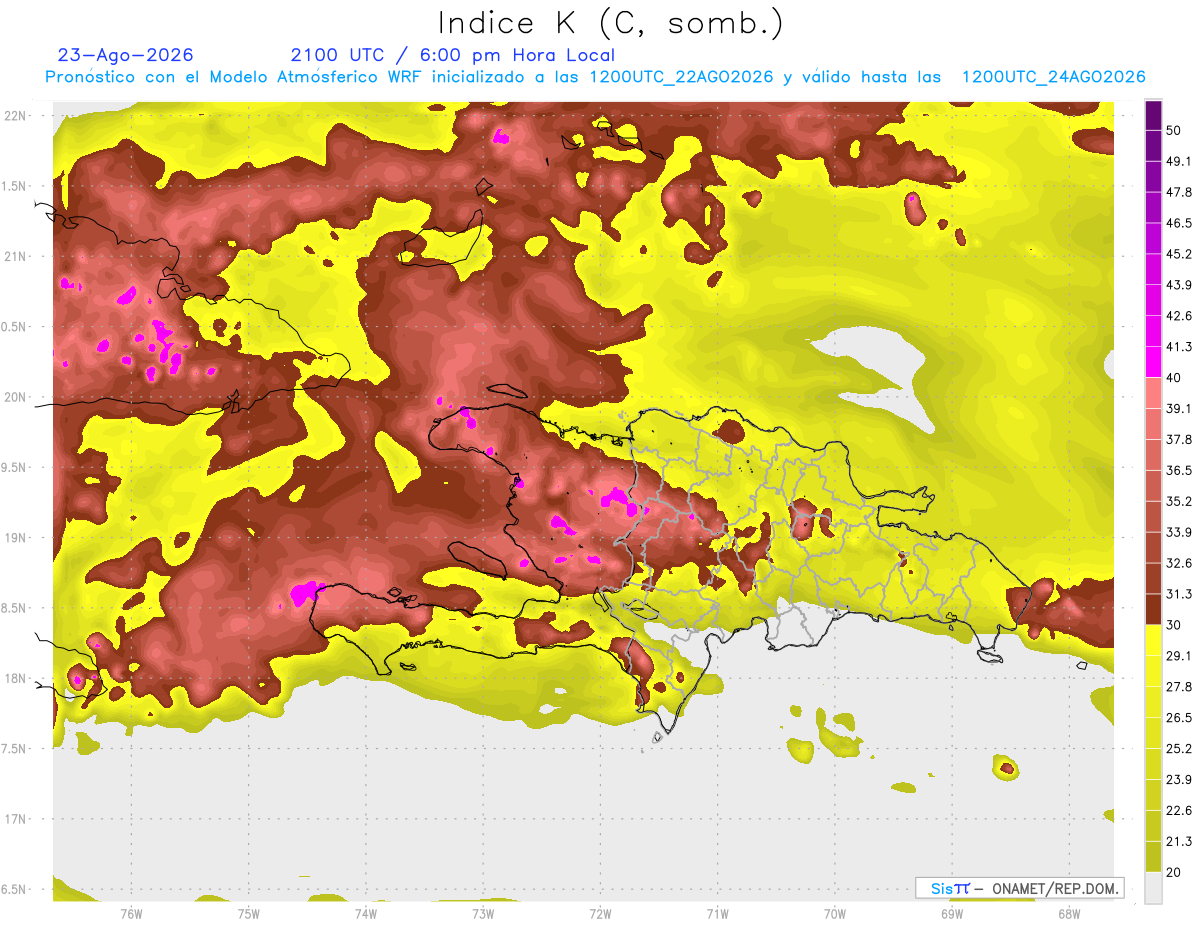The image size is (1200, 927).
Task: Select the longitude label "74W"
Action: 365,914
